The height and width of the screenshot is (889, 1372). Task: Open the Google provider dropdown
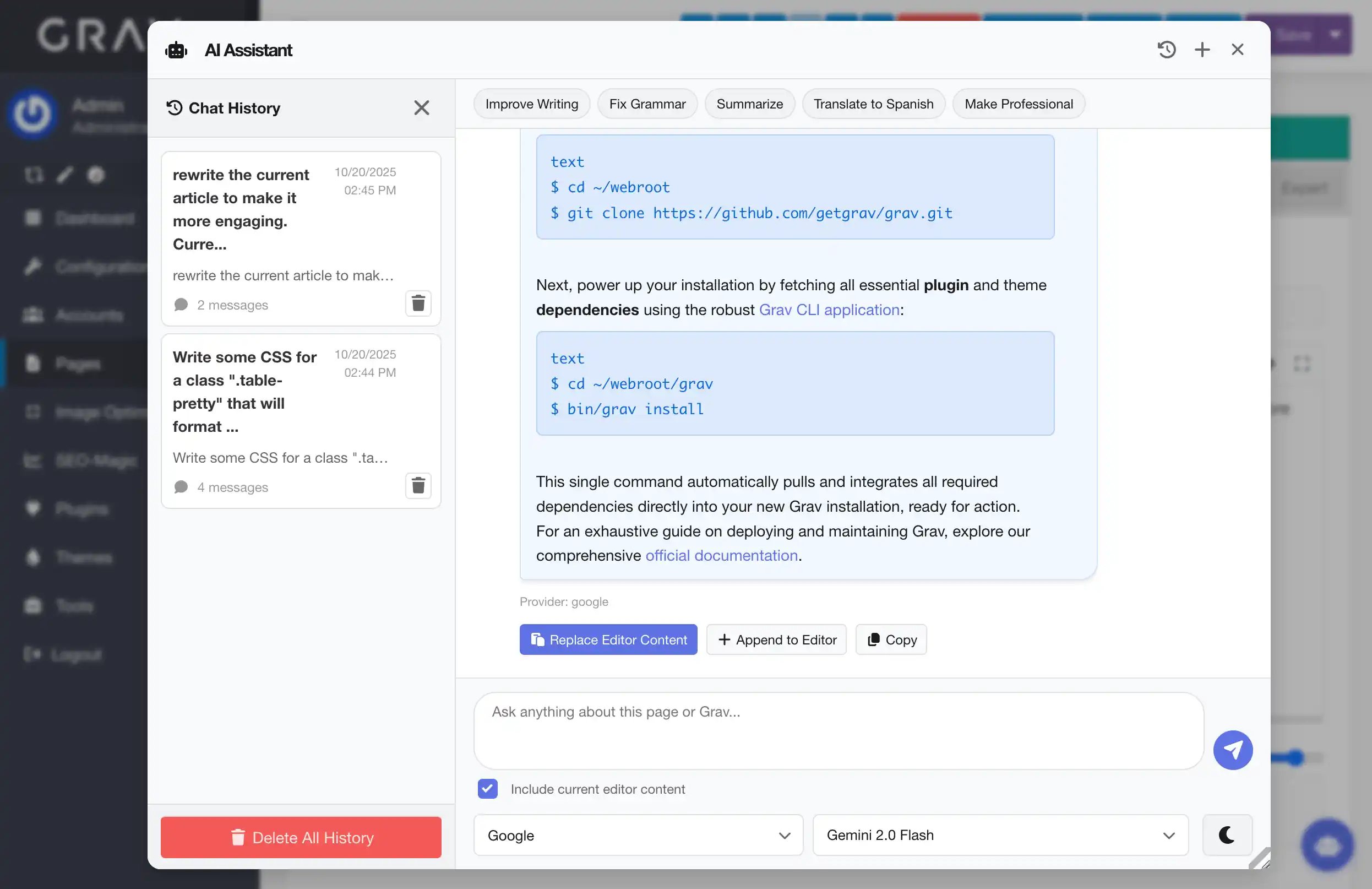tap(638, 835)
